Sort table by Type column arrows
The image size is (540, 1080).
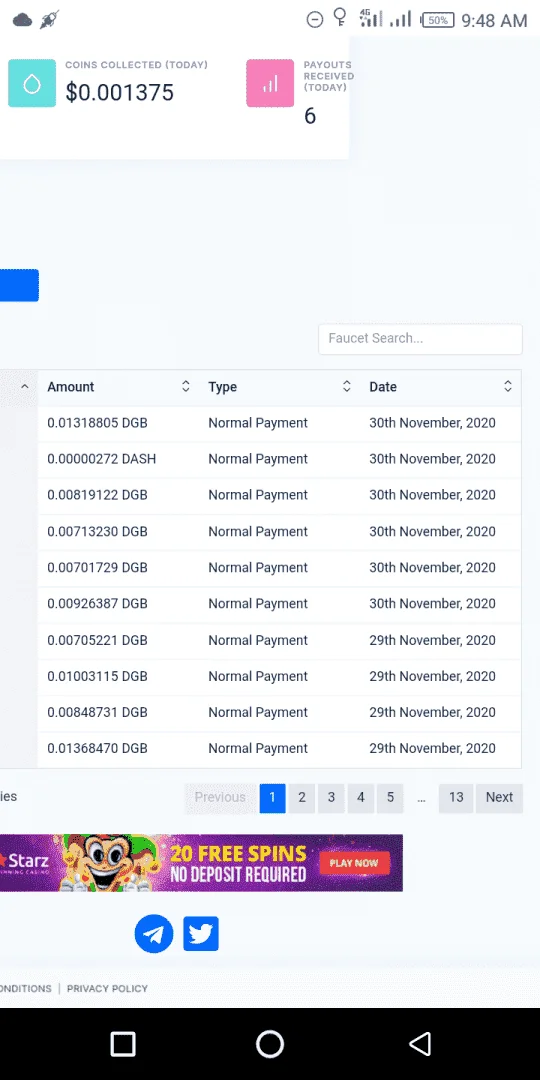click(346, 386)
